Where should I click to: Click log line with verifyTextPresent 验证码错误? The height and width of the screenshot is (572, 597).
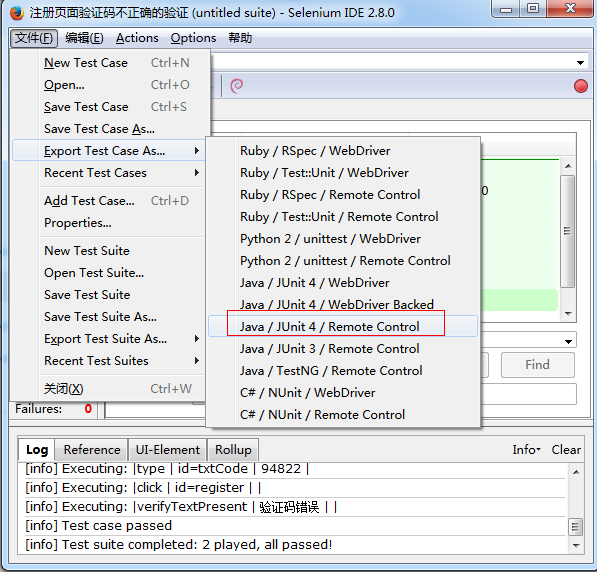(295, 507)
